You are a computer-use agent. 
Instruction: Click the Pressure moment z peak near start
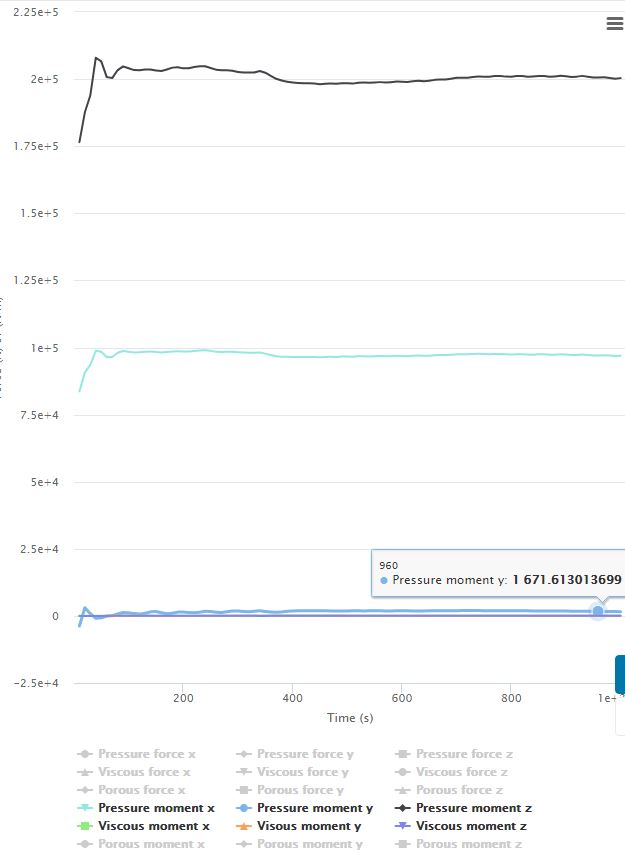tap(96, 58)
